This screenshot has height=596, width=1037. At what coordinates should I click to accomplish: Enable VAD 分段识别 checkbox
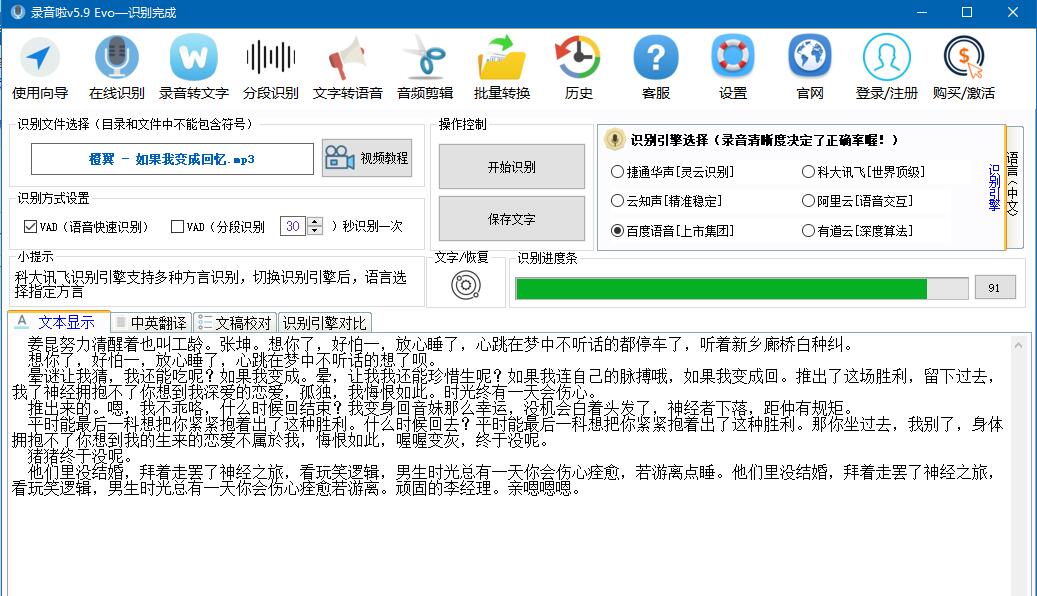point(177,227)
